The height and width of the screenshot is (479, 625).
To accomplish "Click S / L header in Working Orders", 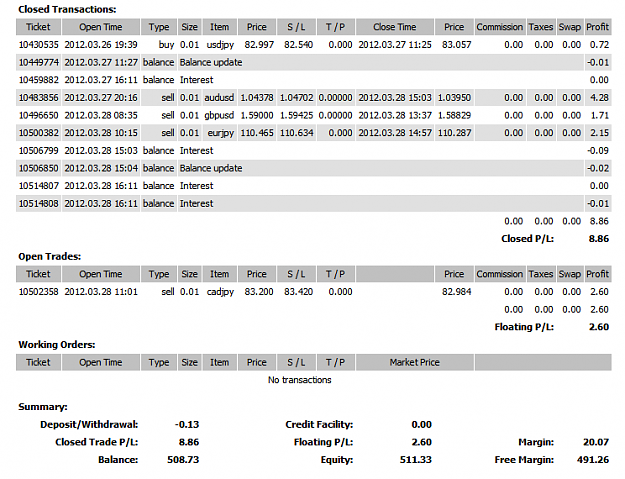I will tap(296, 362).
